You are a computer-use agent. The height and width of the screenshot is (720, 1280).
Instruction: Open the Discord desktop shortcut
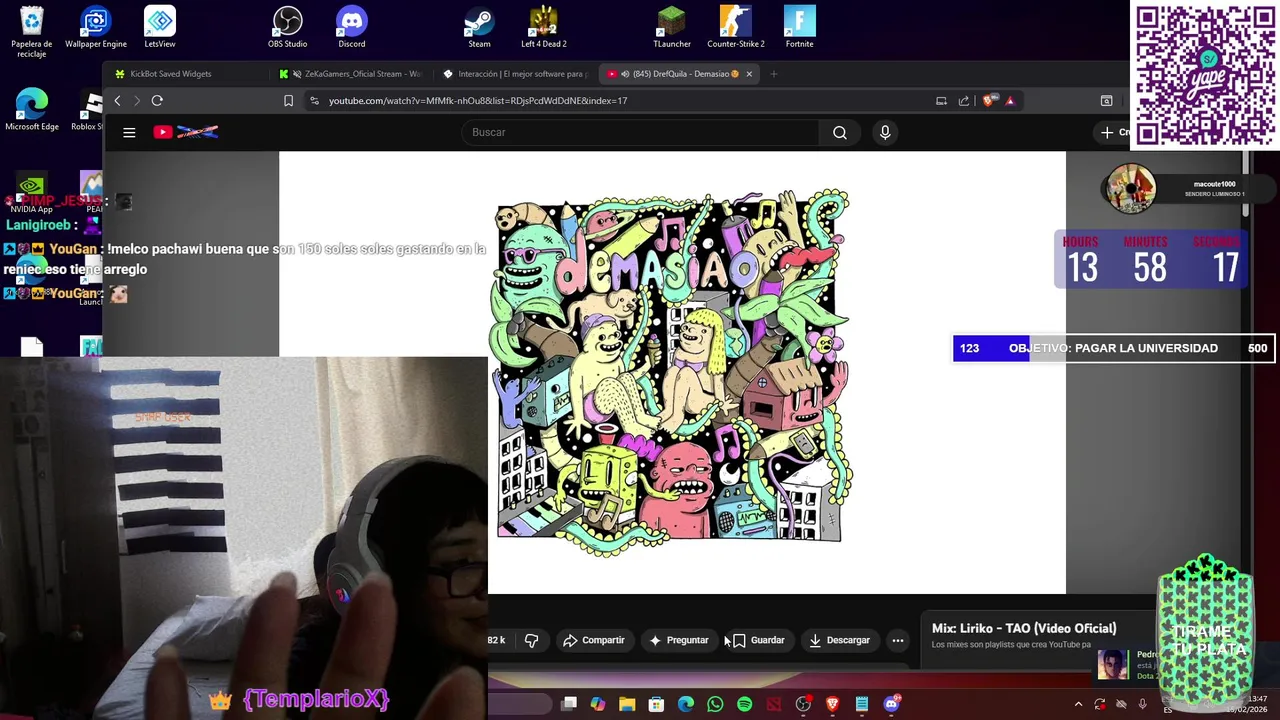pos(352,27)
